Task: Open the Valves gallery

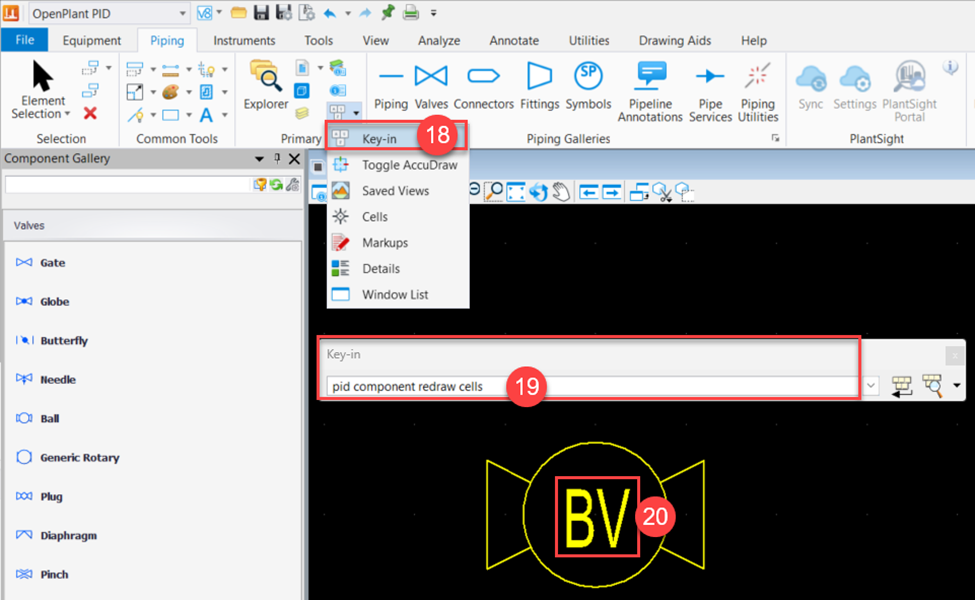Action: (431, 86)
